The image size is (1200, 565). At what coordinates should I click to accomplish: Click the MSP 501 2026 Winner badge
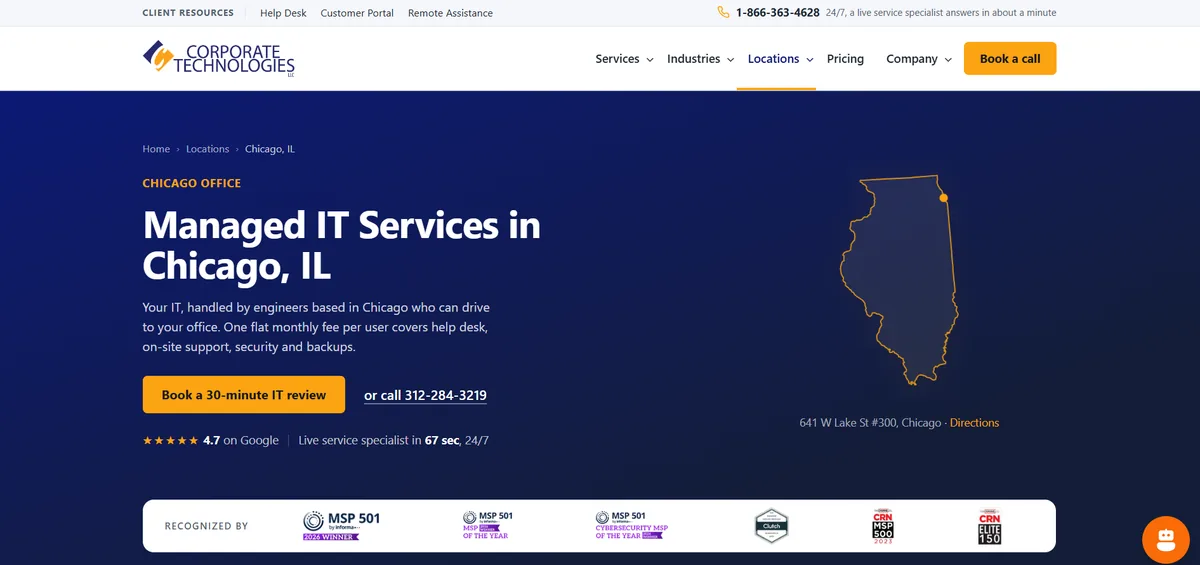pyautogui.click(x=341, y=525)
